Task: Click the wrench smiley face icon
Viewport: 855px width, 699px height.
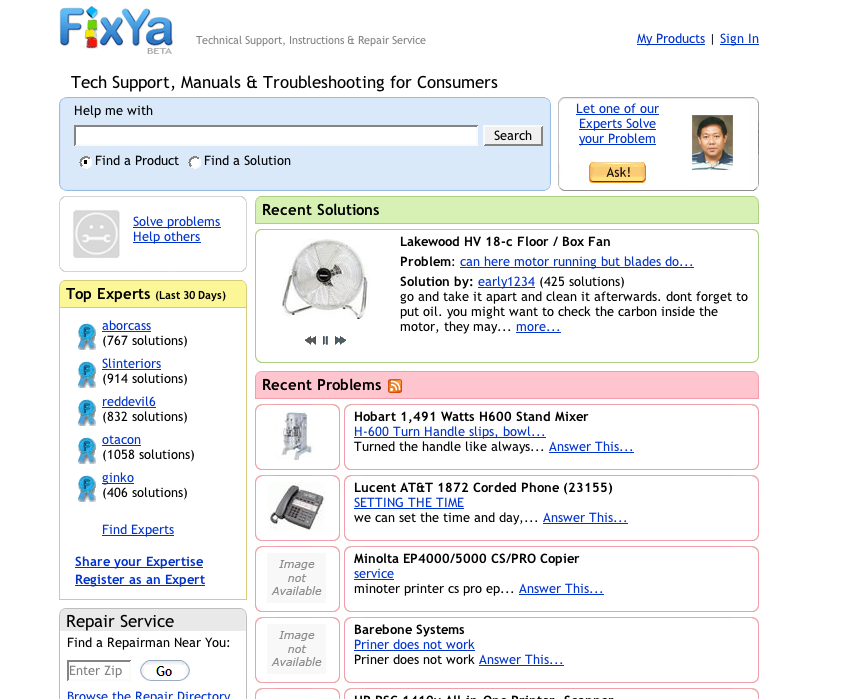Action: point(97,234)
